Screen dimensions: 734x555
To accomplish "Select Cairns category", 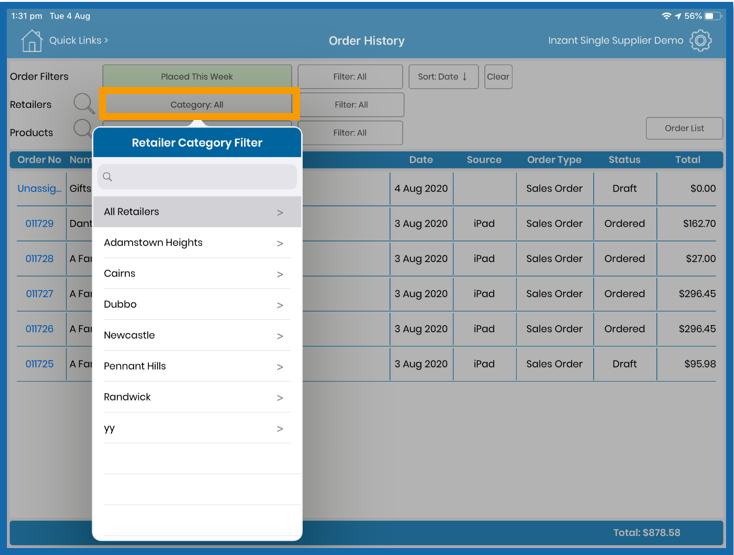I will 197,274.
